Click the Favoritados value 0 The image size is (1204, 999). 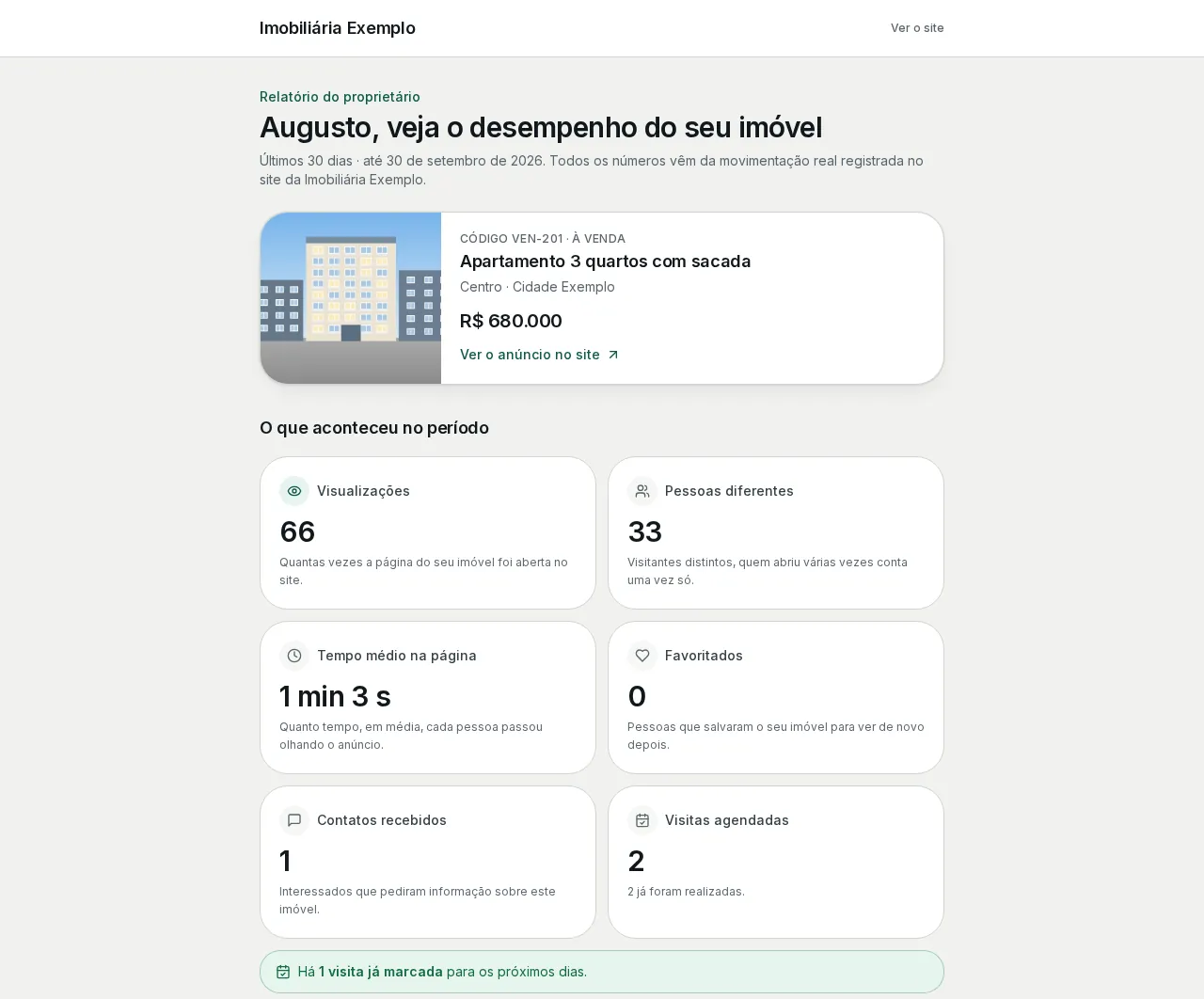[637, 696]
